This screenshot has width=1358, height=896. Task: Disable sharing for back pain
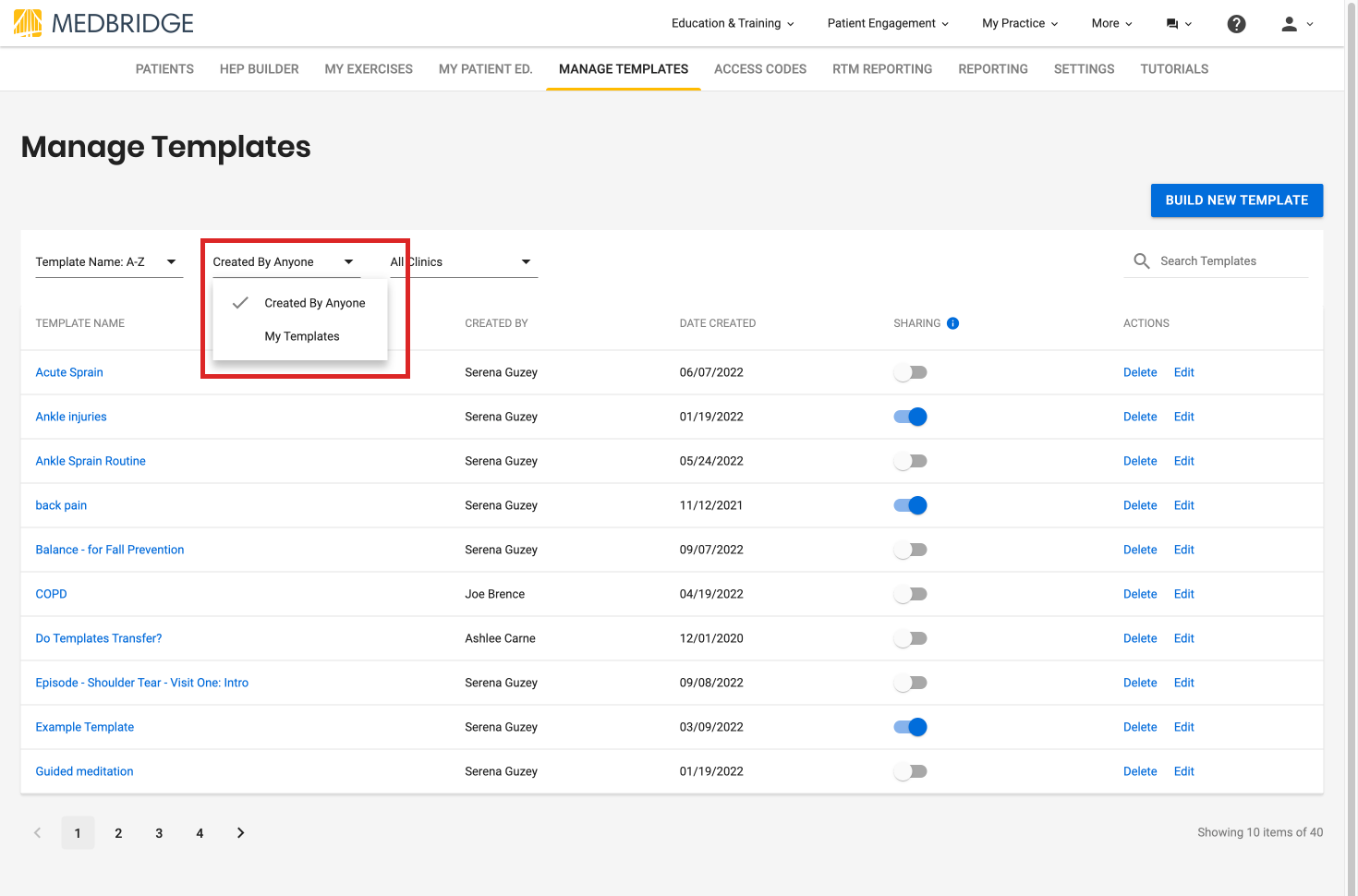coord(910,505)
